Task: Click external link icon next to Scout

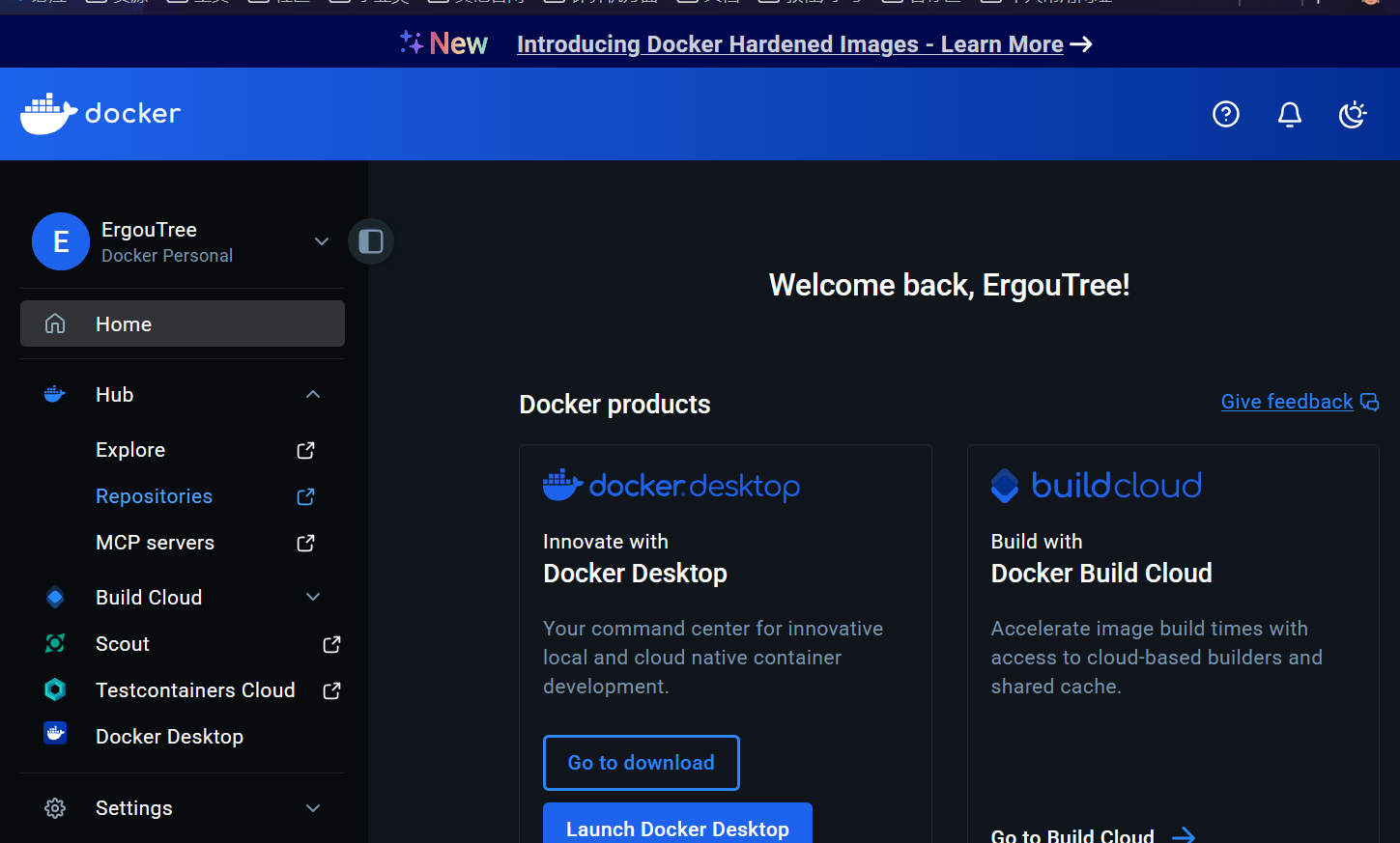Action: tap(331, 644)
